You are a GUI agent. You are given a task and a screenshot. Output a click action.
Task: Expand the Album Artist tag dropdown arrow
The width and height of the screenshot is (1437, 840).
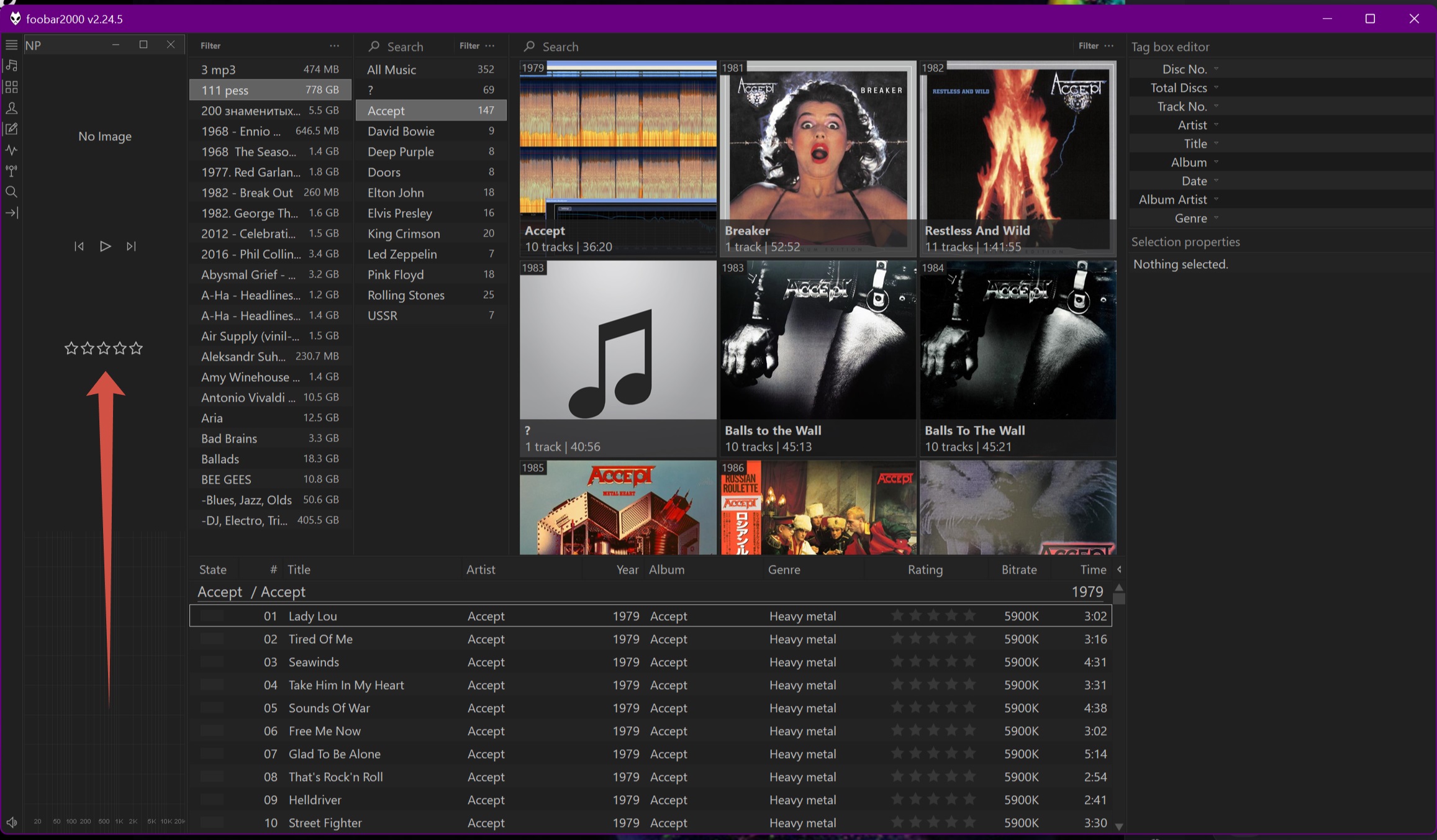point(1216,199)
